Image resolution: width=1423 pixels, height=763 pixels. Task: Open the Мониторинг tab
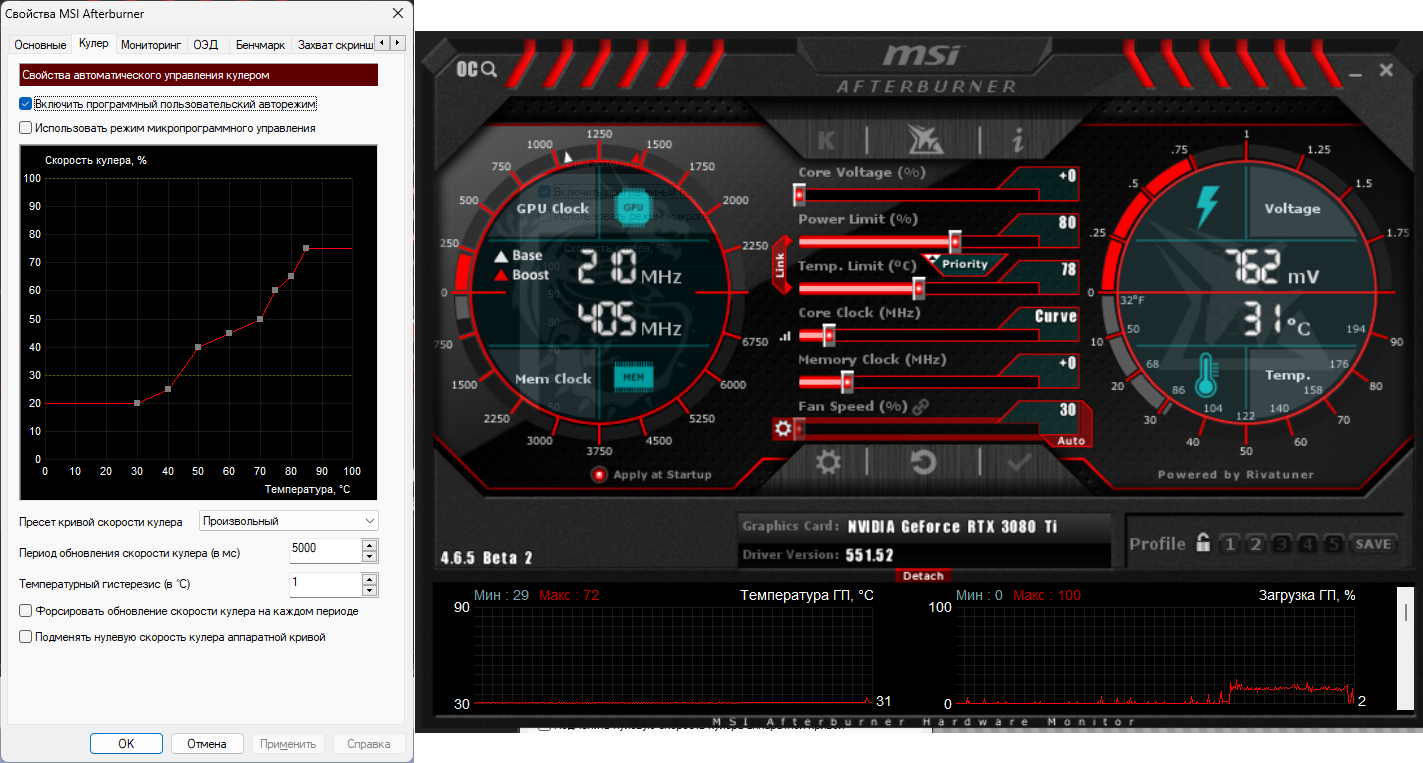[151, 44]
